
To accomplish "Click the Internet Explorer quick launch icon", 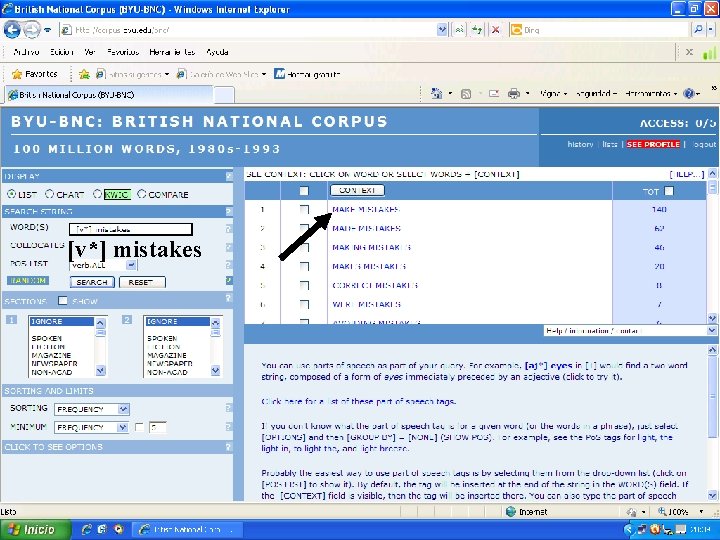I will [x=86, y=529].
